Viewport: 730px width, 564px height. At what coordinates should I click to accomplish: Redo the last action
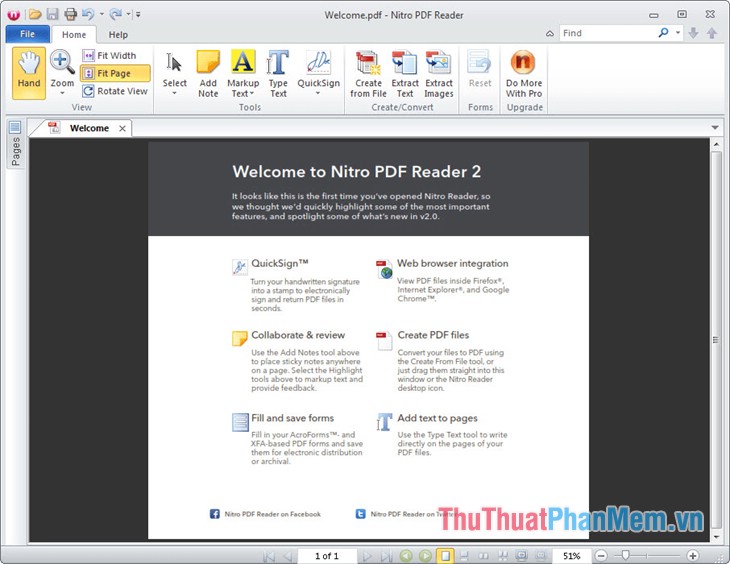[115, 14]
